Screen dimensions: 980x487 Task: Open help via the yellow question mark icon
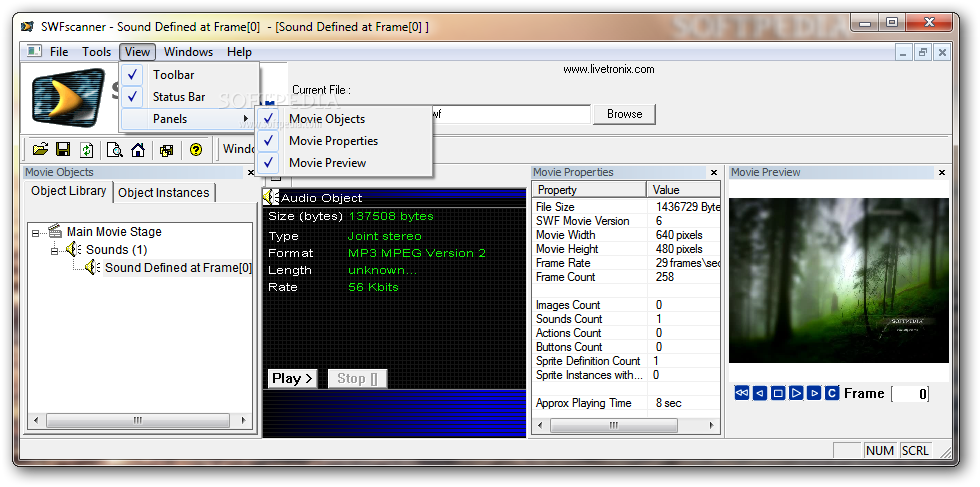(196, 149)
